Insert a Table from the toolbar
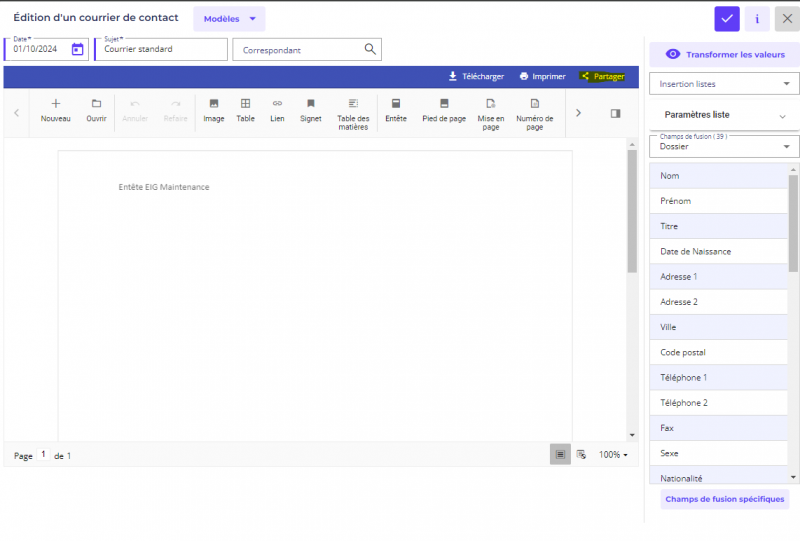Image resolution: width=800 pixels, height=541 pixels. click(x=245, y=104)
